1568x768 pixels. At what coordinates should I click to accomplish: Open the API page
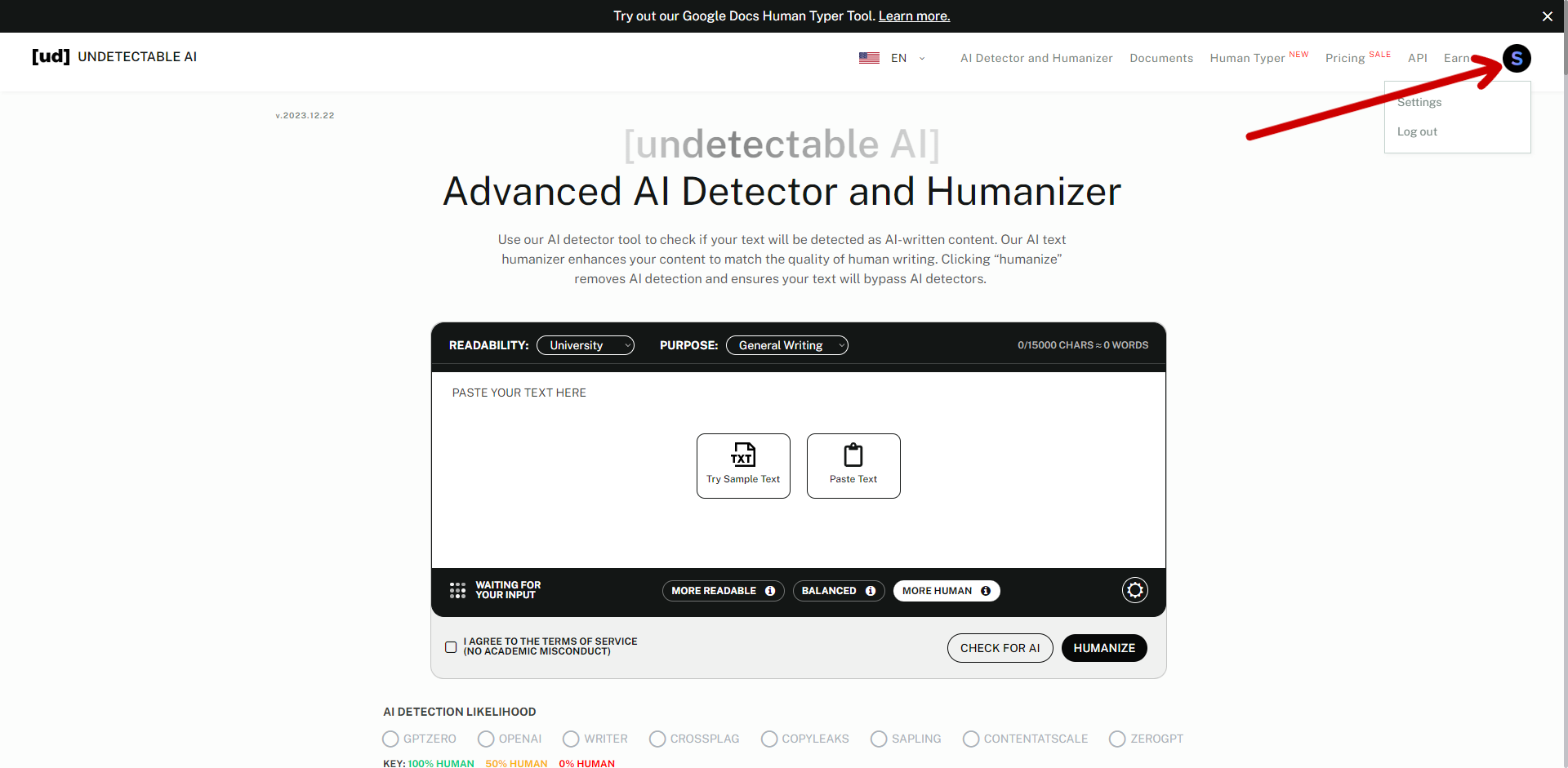coord(1418,58)
